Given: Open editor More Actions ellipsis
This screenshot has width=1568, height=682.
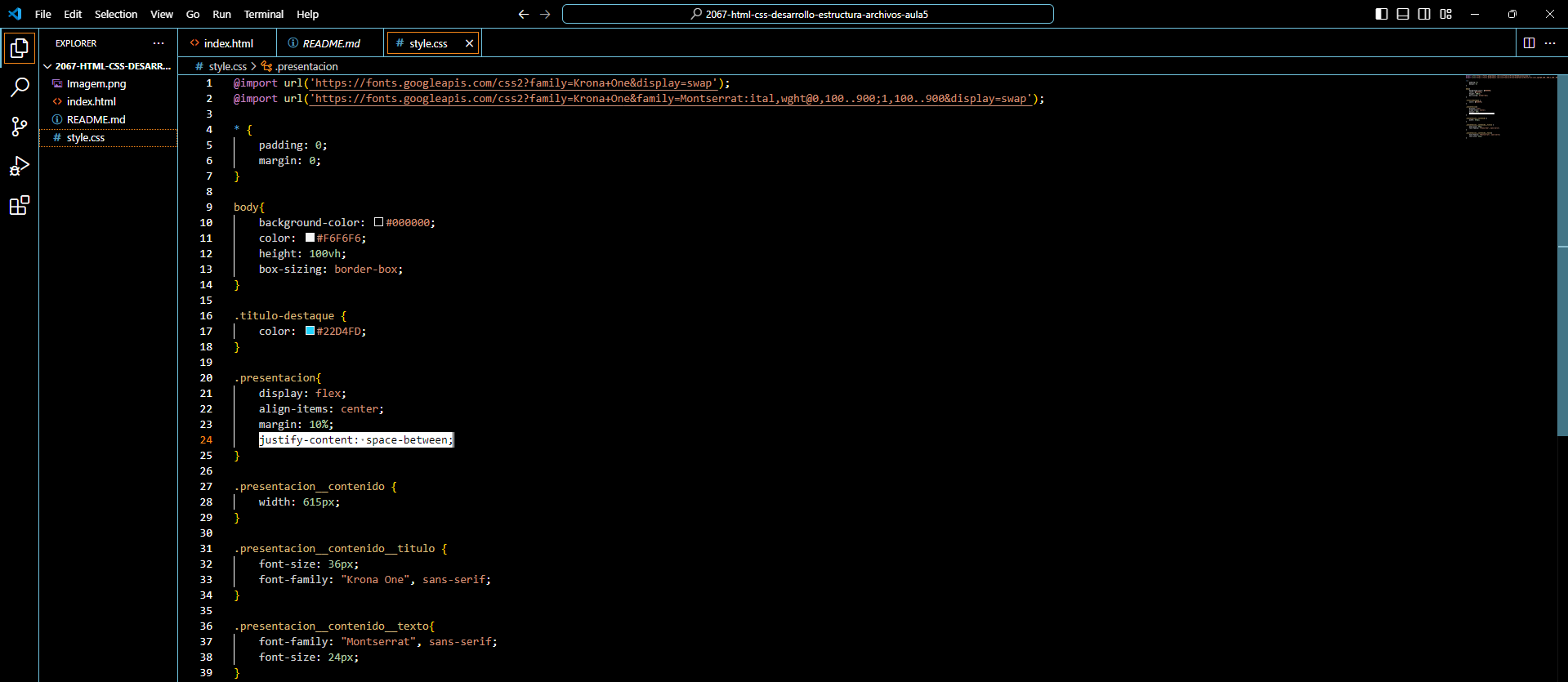Looking at the screenshot, I should tap(1550, 43).
